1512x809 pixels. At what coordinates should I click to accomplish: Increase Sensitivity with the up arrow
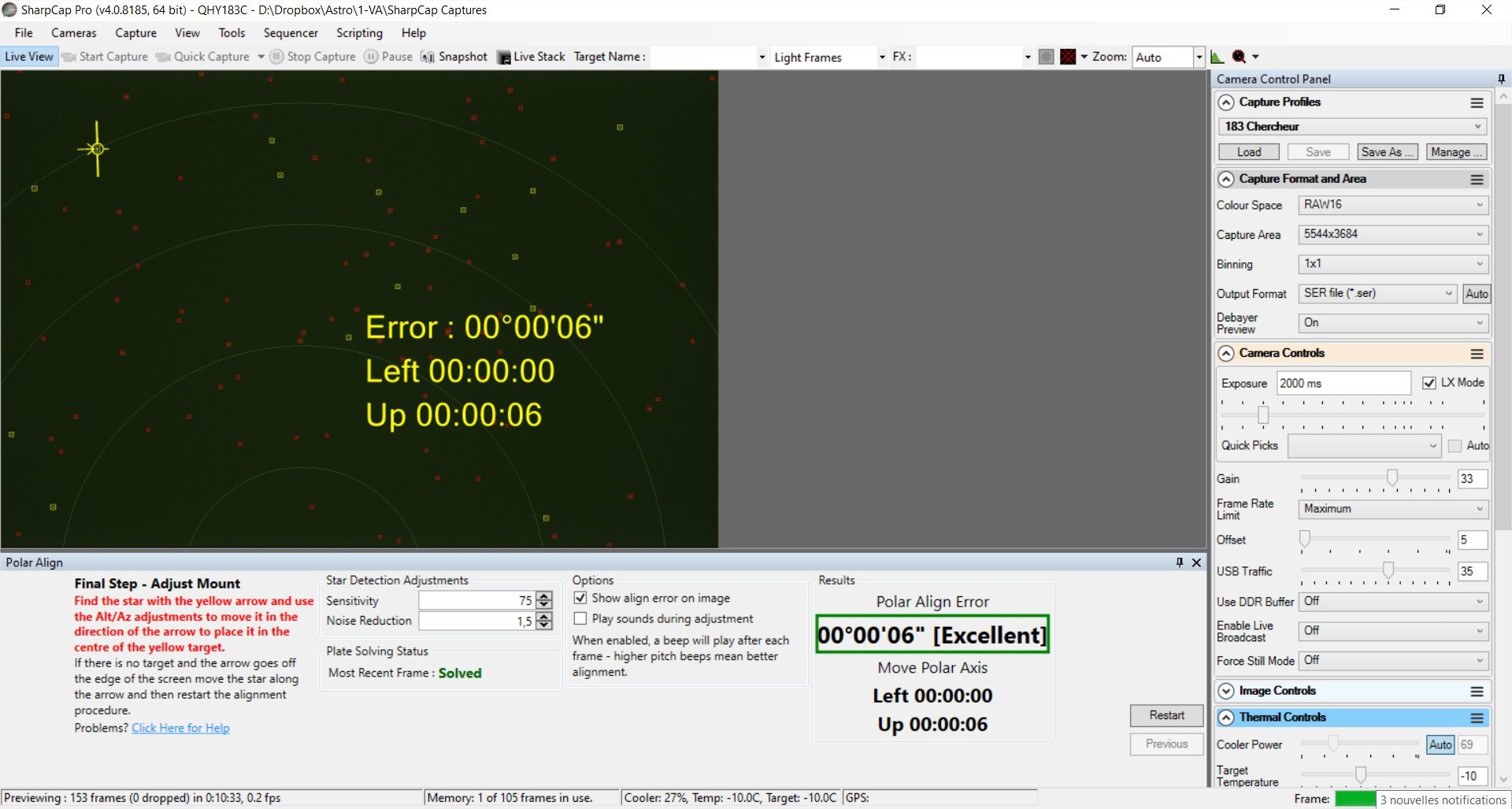coord(544,596)
